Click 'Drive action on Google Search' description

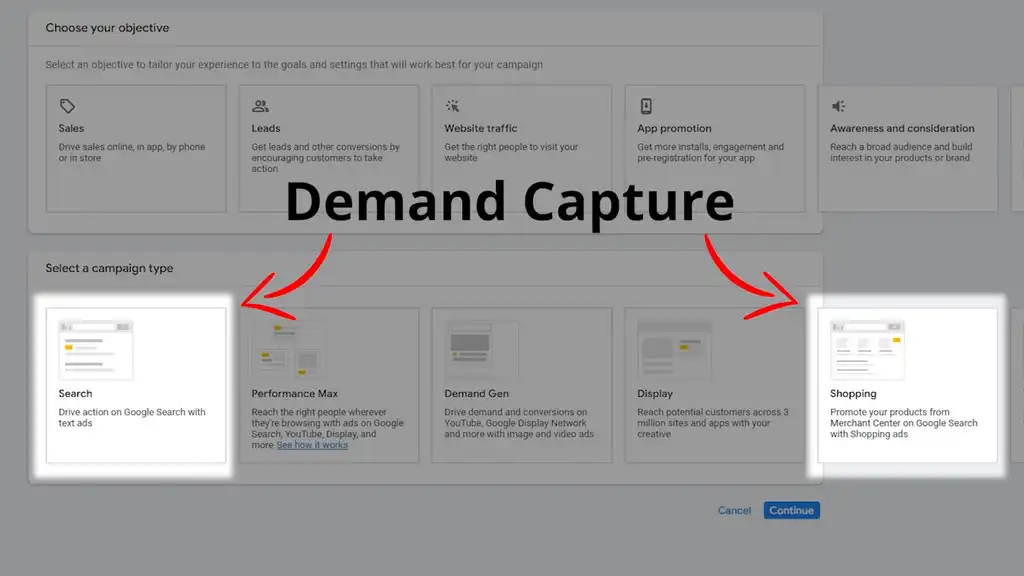pyautogui.click(x=132, y=417)
